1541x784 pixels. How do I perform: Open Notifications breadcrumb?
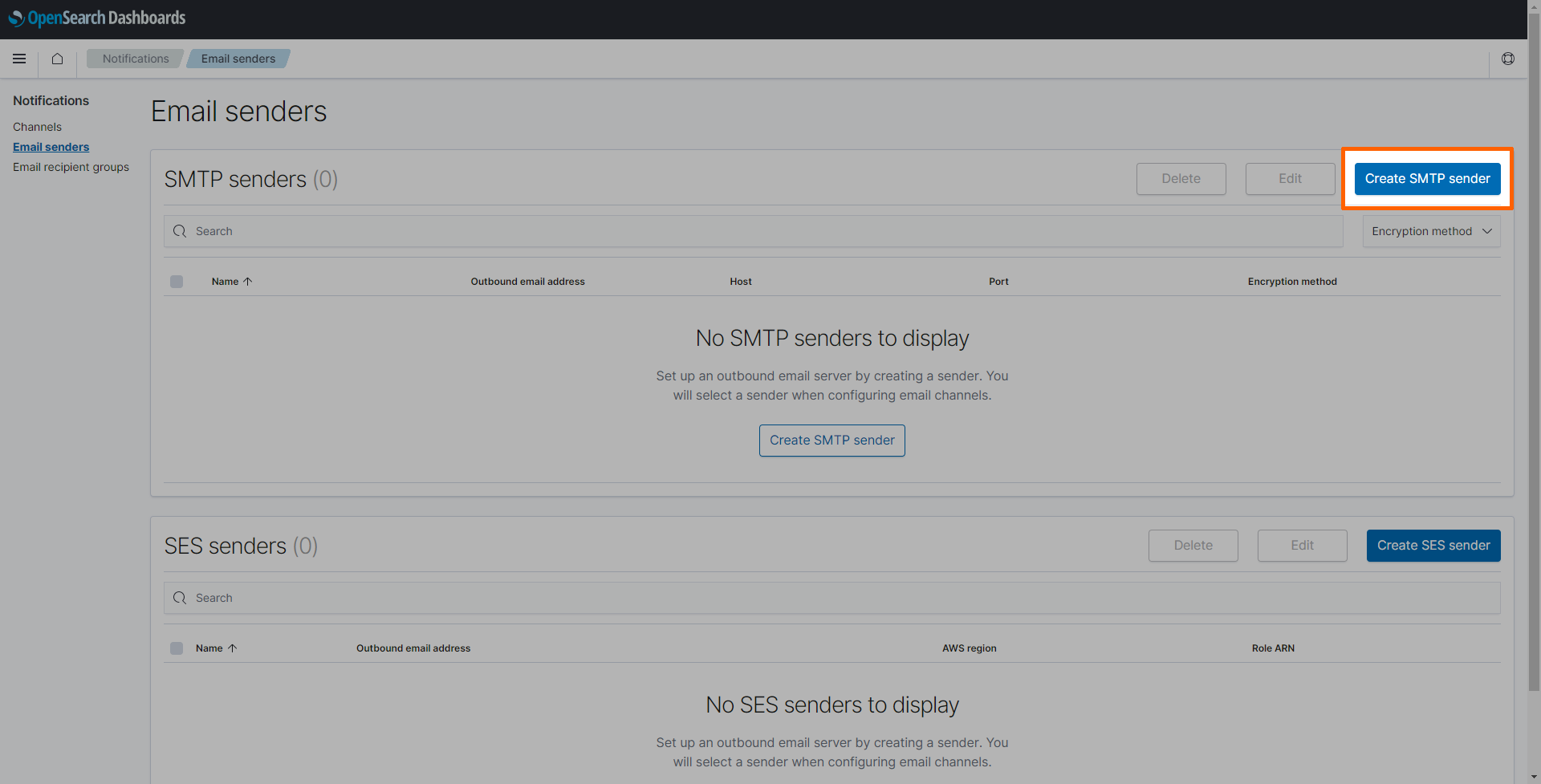point(136,59)
